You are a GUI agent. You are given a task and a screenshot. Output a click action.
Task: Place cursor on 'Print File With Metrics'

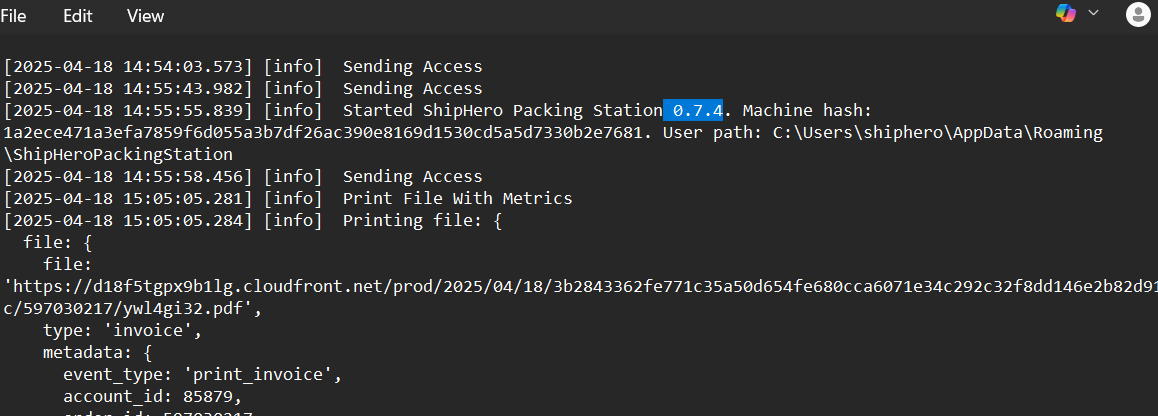458,198
